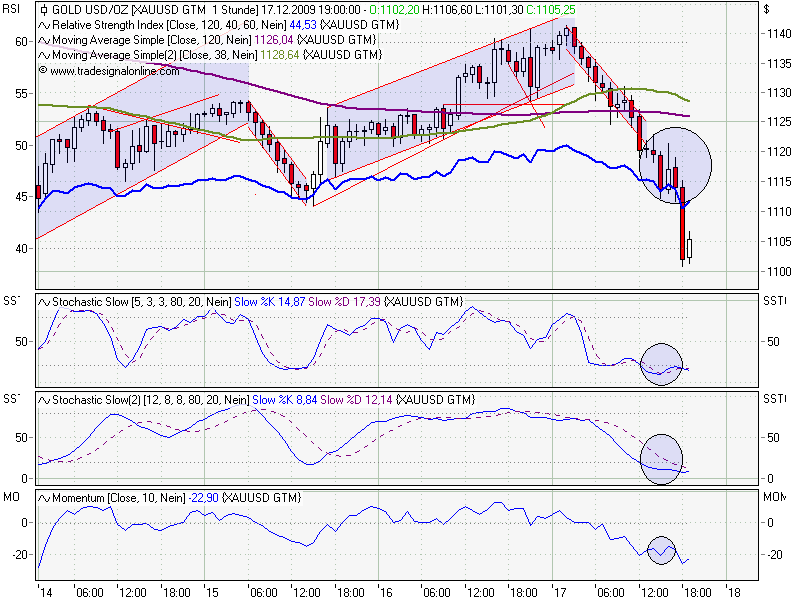Viewport: 800px width, 600px height.
Task: Click the Momentum value -22,90
Action: click(204, 498)
